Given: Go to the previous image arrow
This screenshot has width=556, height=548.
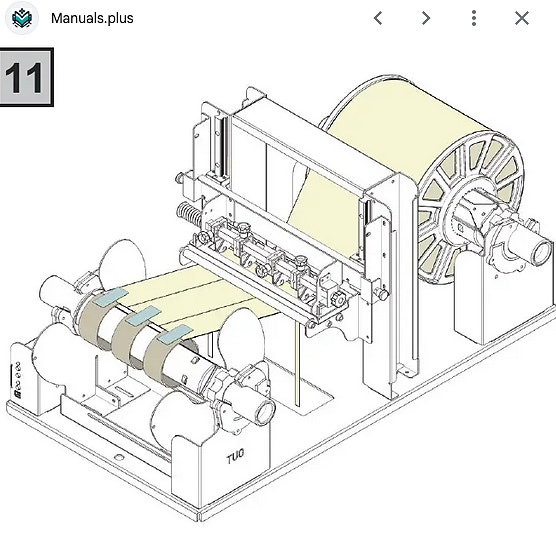Looking at the screenshot, I should pos(378,18).
